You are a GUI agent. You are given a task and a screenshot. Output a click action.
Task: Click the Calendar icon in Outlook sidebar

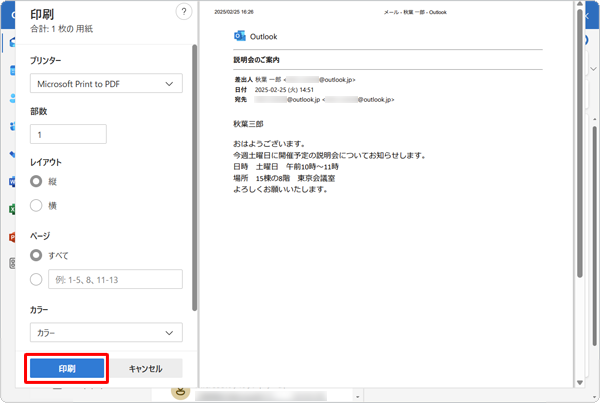[x=12, y=70]
